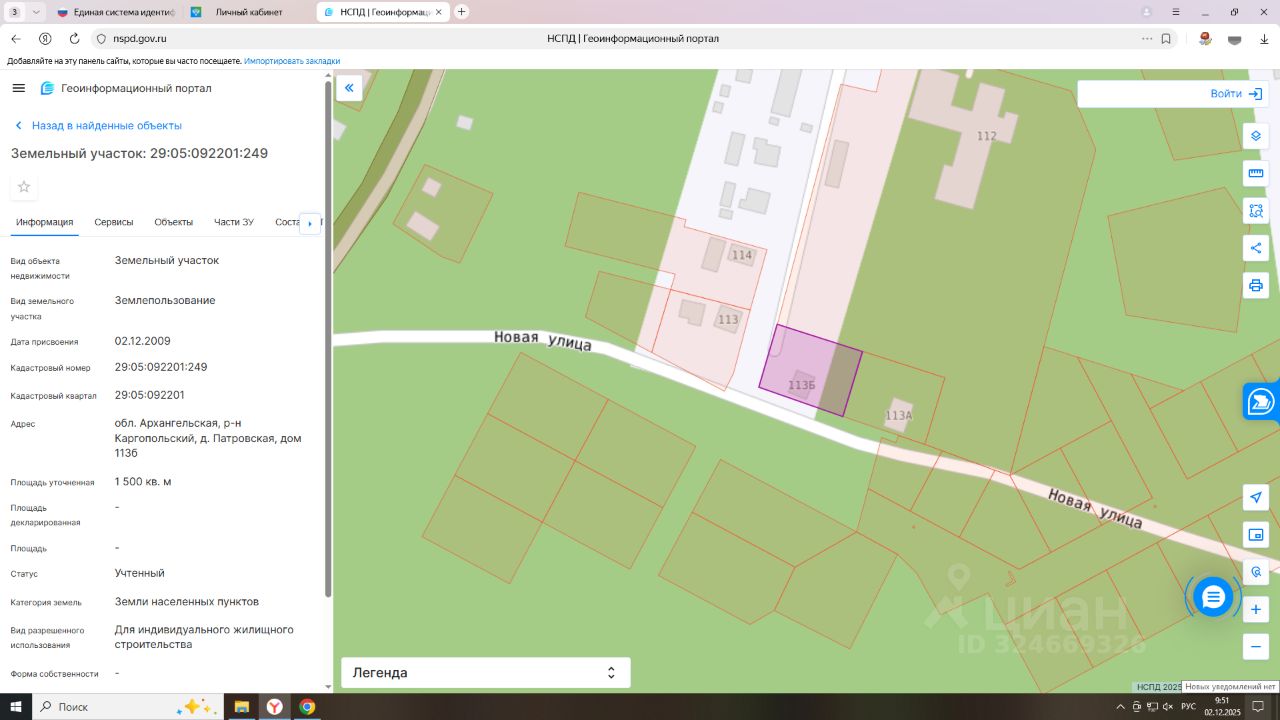Image resolution: width=1280 pixels, height=720 pixels.
Task: Open page actions three dots menu
Action: [1147, 38]
